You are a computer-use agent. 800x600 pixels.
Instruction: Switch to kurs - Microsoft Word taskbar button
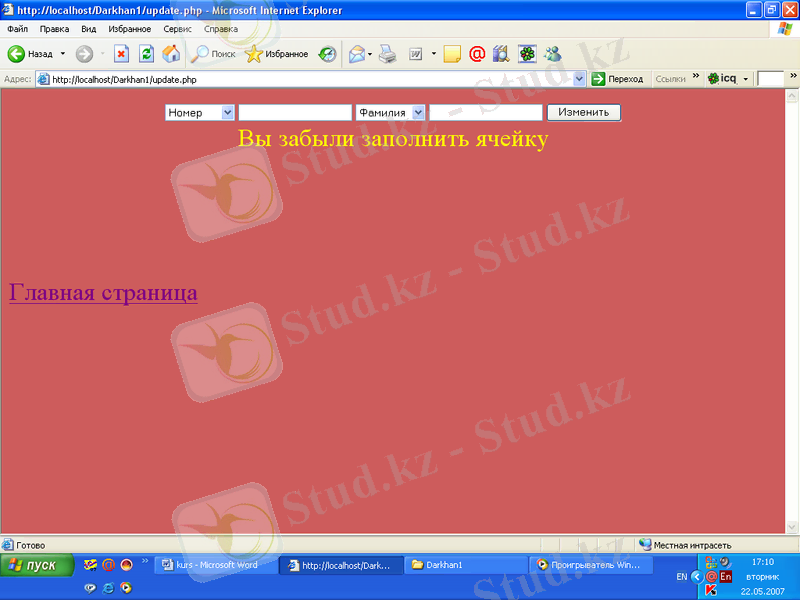(x=215, y=565)
